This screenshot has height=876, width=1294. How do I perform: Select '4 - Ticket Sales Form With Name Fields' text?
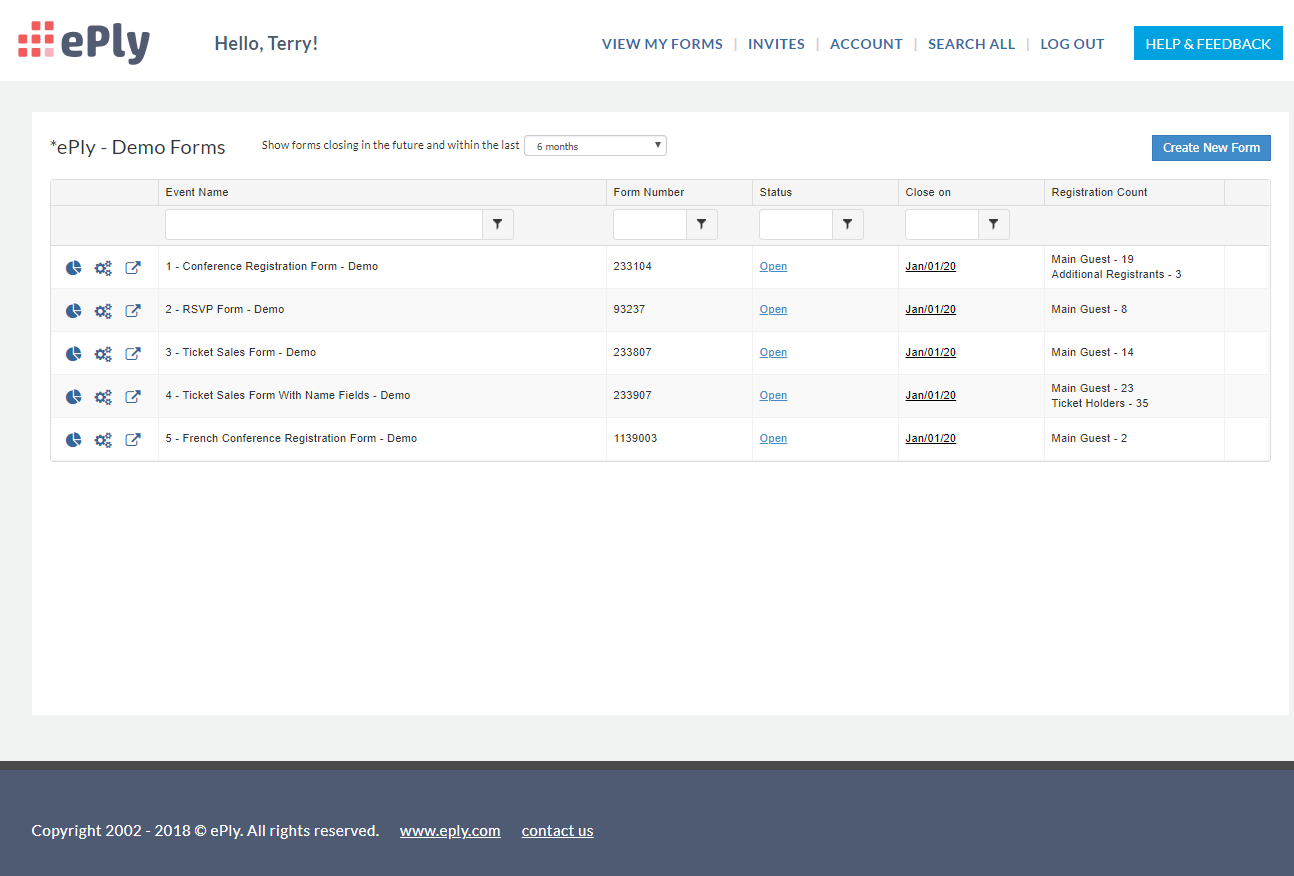268,396
